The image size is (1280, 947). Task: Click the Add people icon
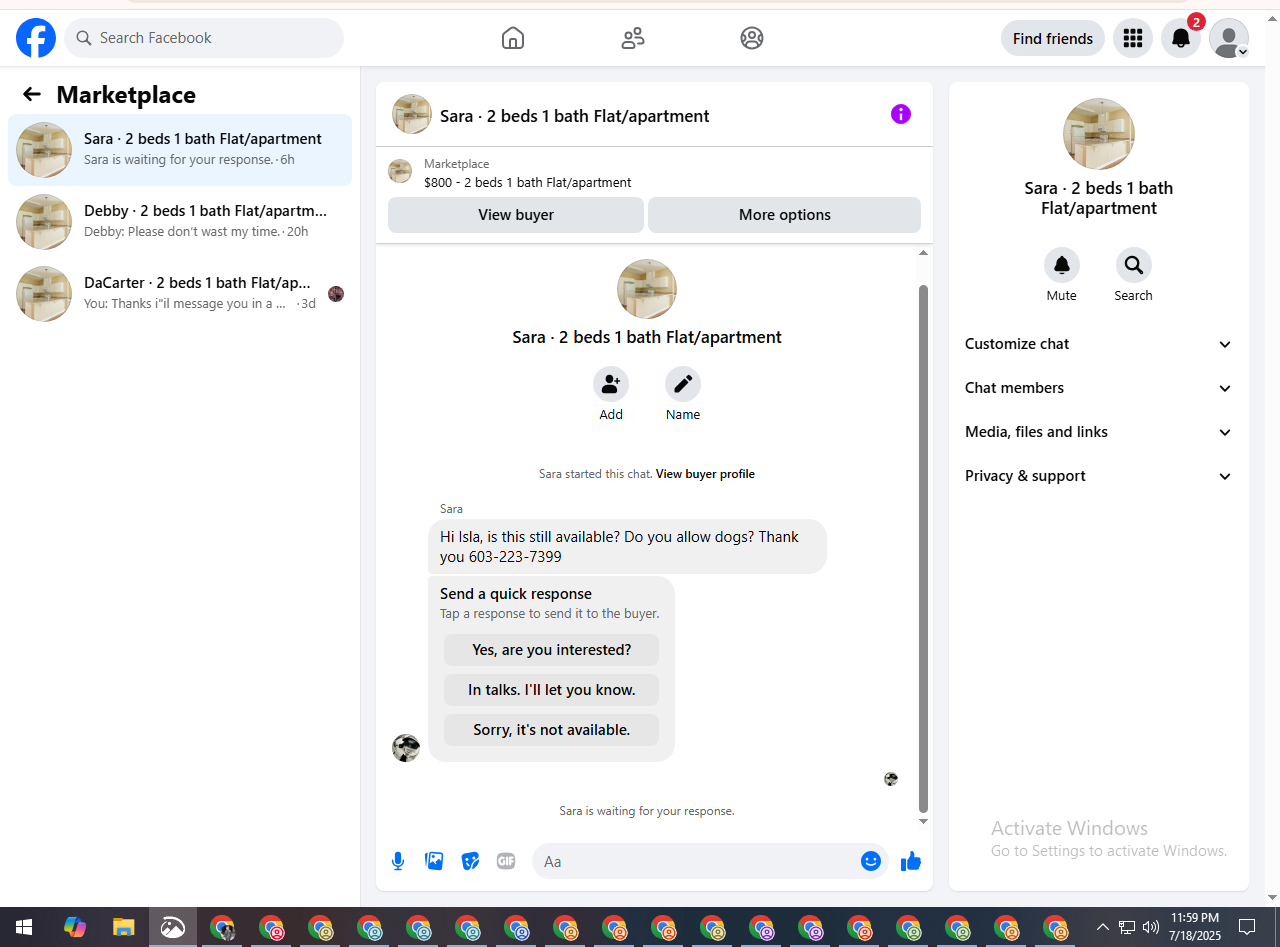coord(611,384)
